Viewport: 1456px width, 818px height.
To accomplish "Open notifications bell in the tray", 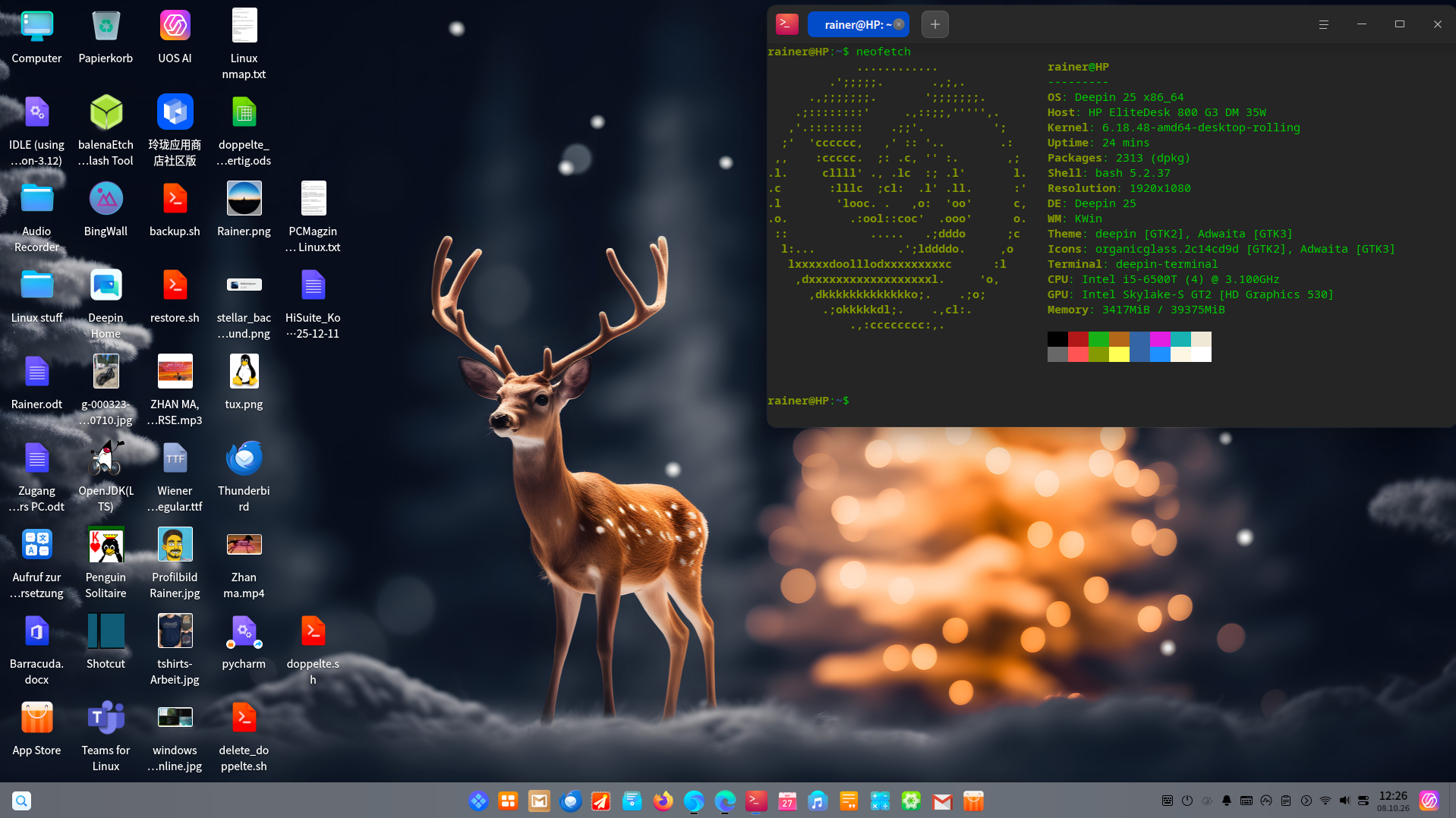I will tap(1227, 801).
